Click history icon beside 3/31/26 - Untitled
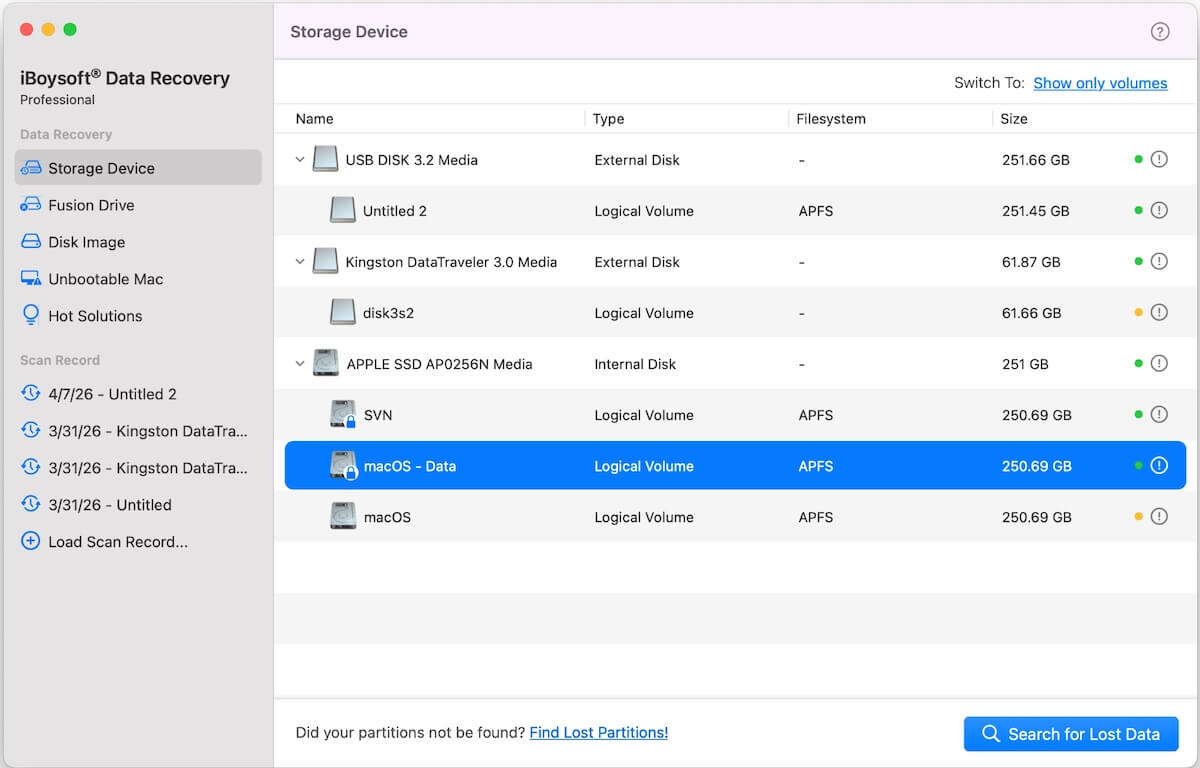Image resolution: width=1200 pixels, height=768 pixels. click(x=31, y=505)
